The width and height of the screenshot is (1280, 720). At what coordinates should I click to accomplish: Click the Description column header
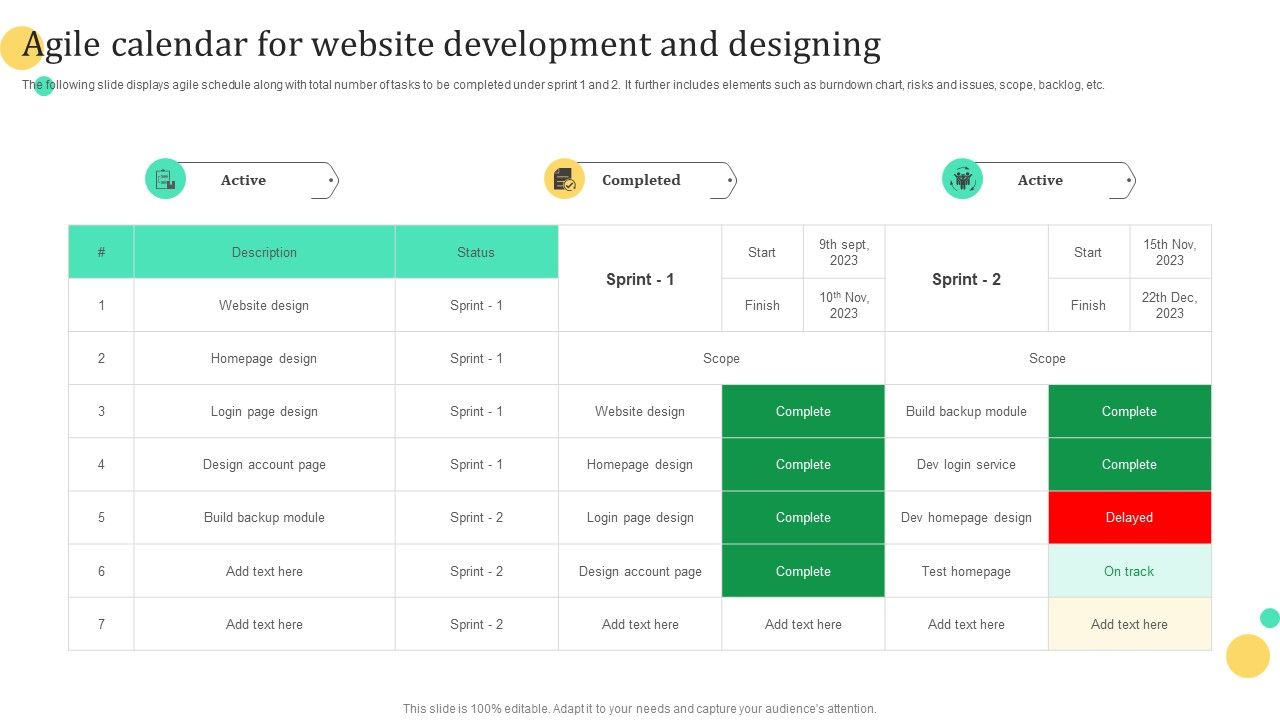[x=264, y=252]
